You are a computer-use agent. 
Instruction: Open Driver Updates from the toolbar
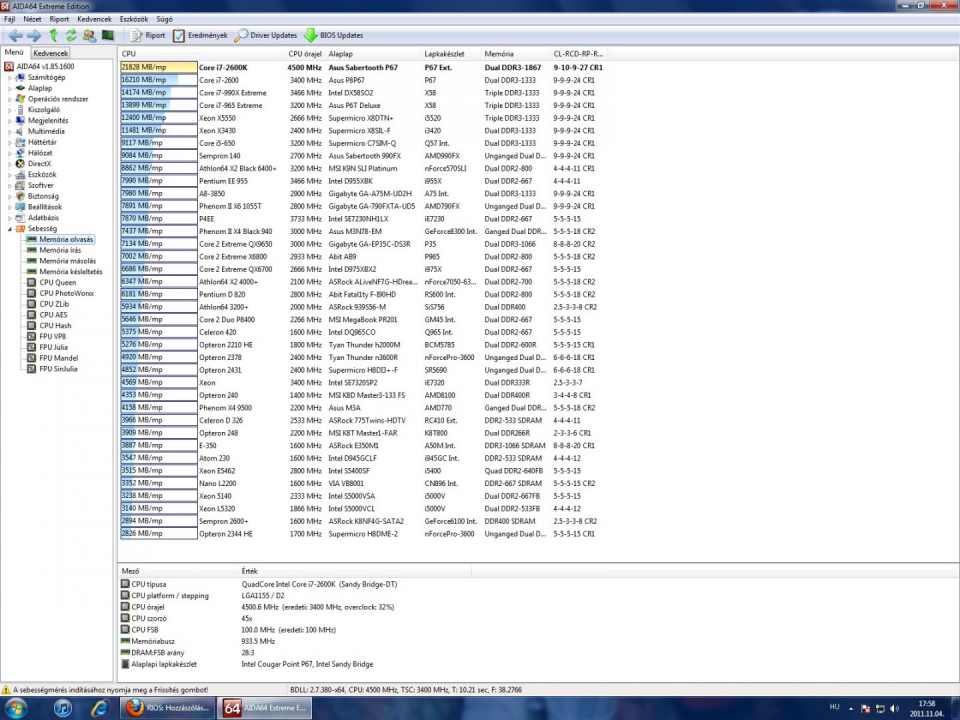pyautogui.click(x=266, y=36)
